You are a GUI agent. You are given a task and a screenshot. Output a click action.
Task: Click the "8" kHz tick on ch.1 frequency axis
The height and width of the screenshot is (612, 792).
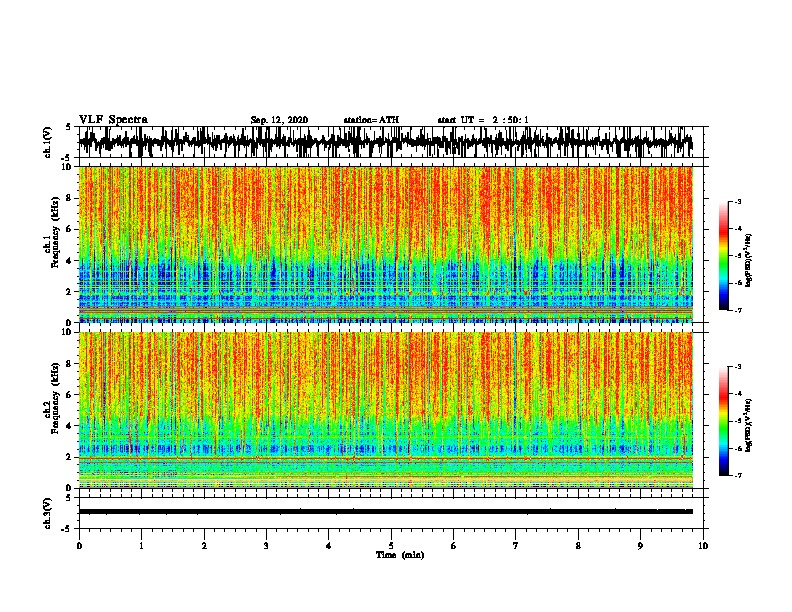(70, 198)
